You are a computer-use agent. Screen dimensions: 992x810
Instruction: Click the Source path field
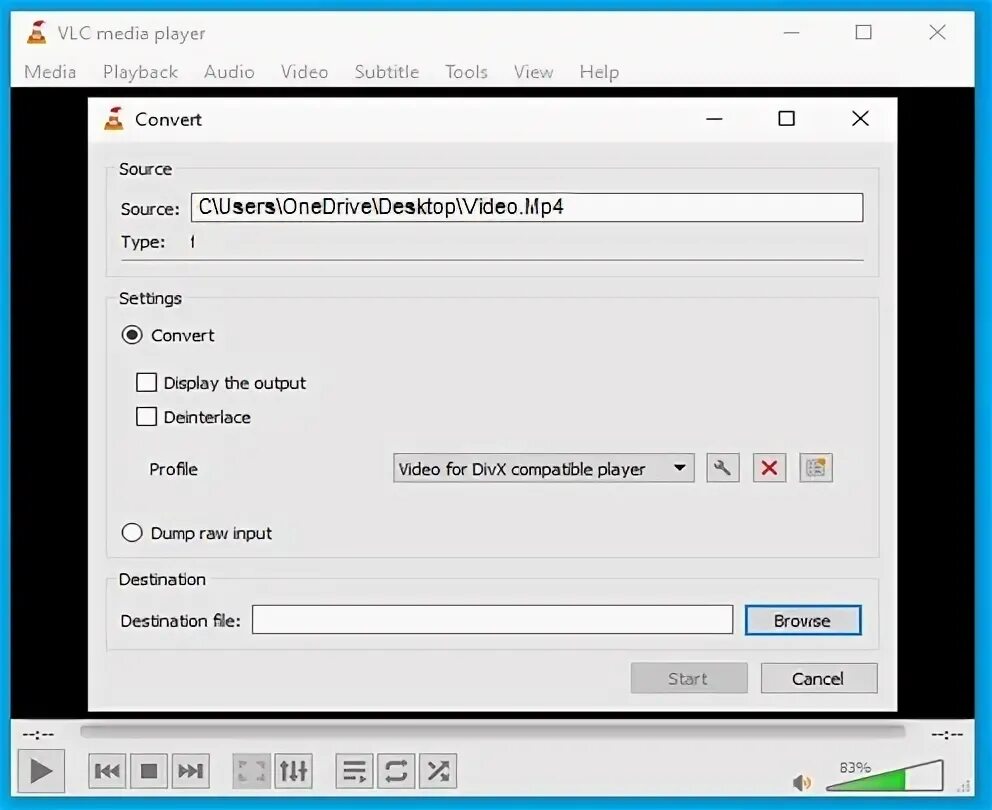tap(527, 208)
